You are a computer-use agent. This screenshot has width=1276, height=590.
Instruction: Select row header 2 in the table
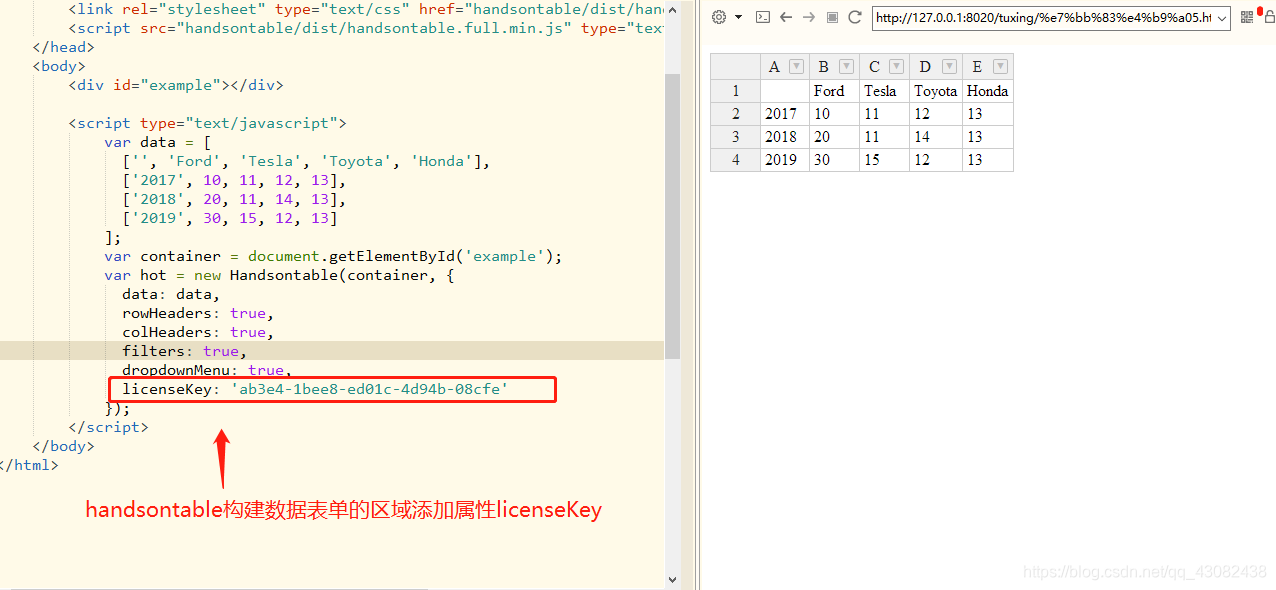736,114
